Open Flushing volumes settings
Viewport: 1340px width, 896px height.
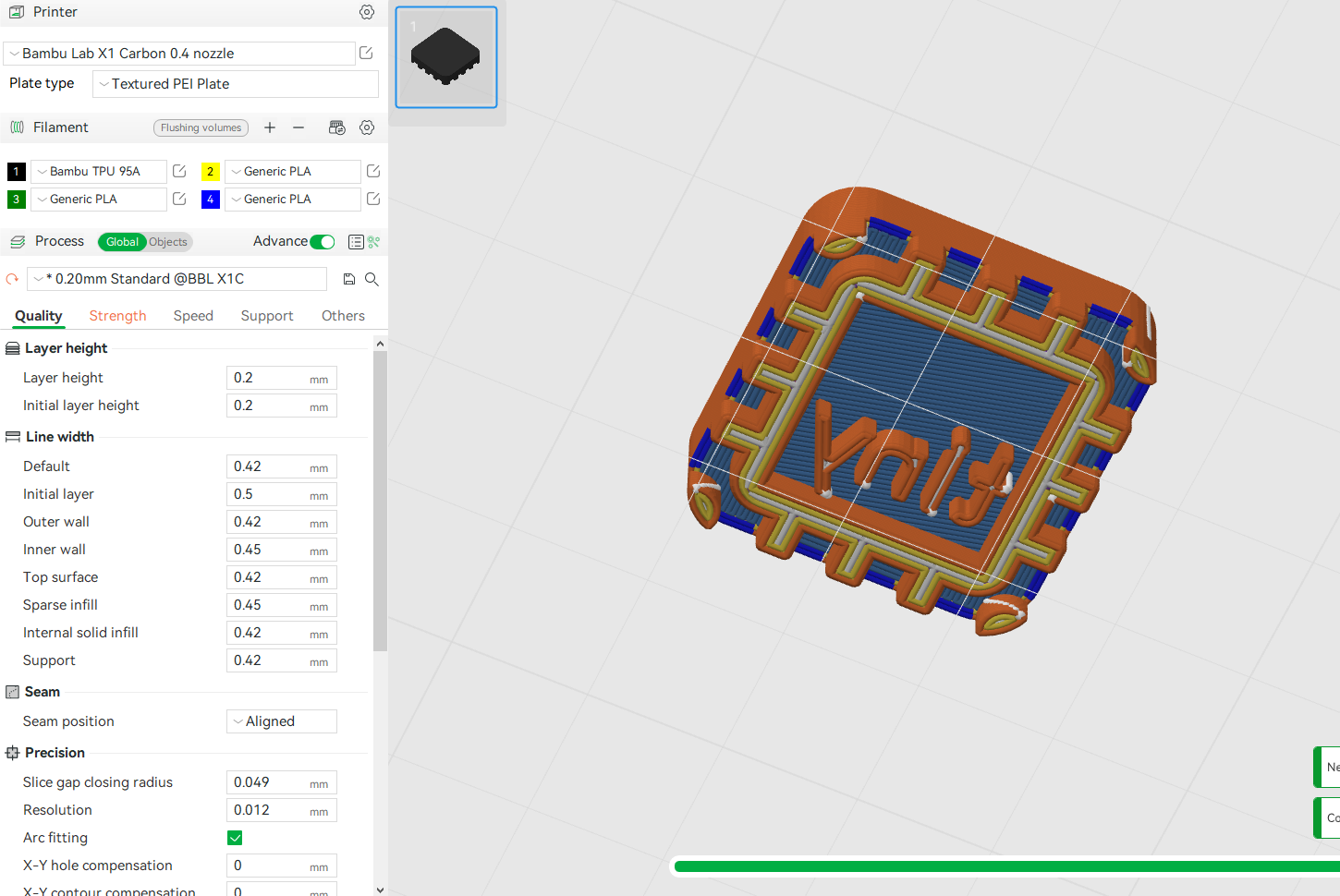tap(201, 127)
